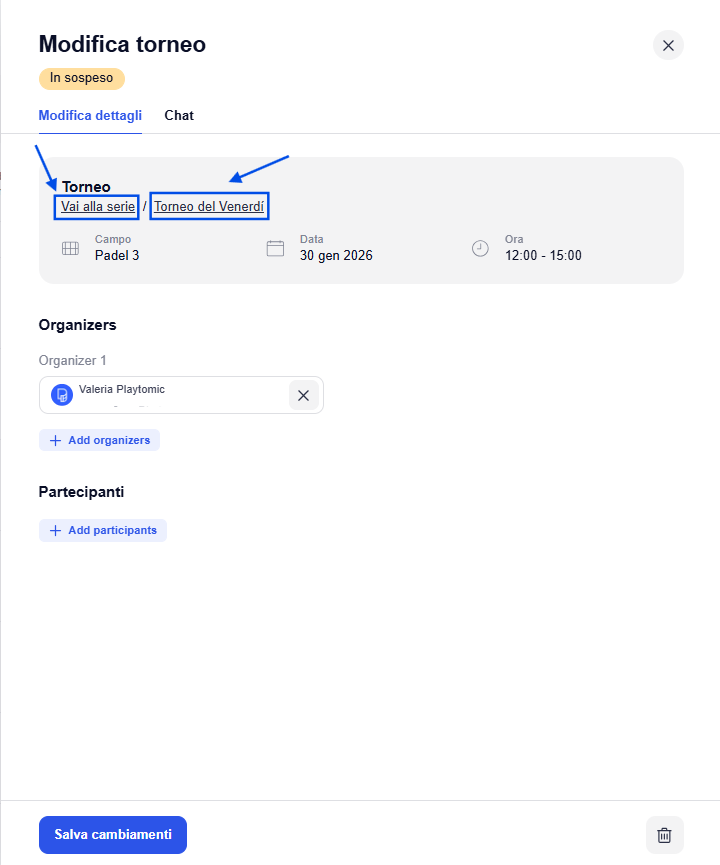Select the date value 30 gen 2026
Viewport: 720px width, 865px height.
[x=336, y=255]
